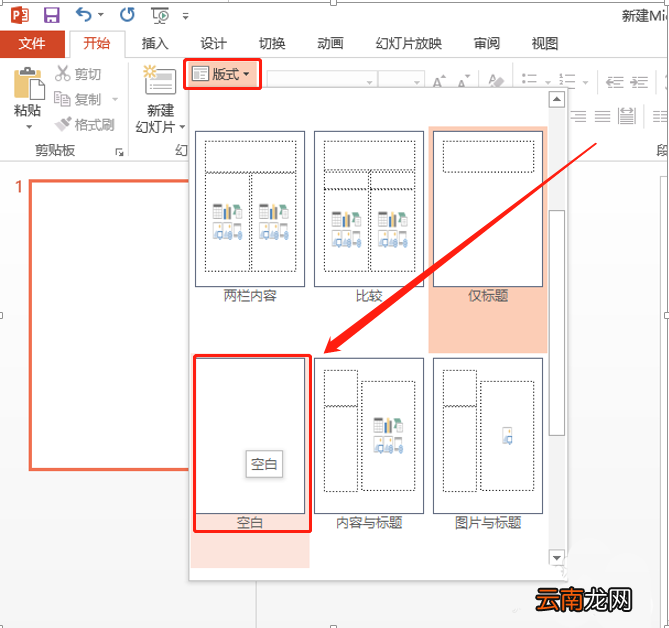Screen dimensions: 669x628
Task: Switch to the 动画 tab
Action: 330,44
